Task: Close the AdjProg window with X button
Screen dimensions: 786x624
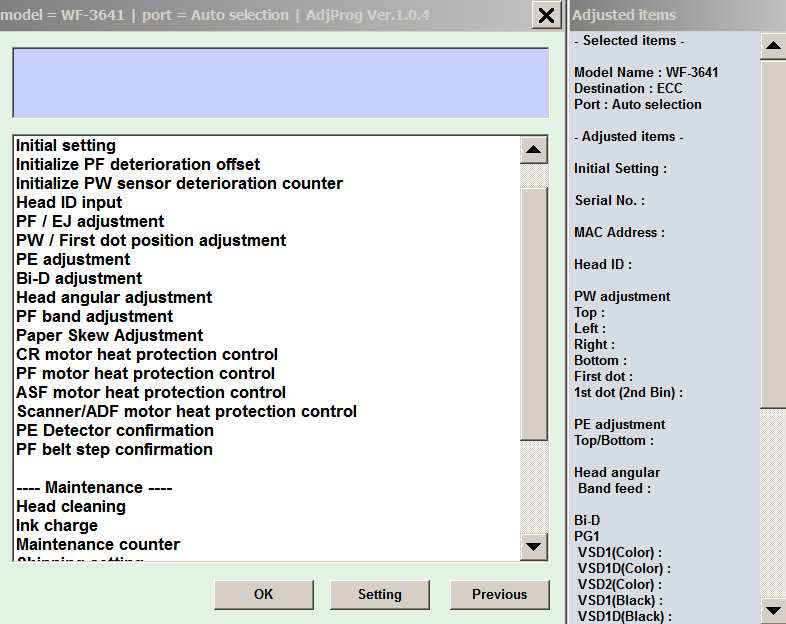Action: pyautogui.click(x=546, y=16)
